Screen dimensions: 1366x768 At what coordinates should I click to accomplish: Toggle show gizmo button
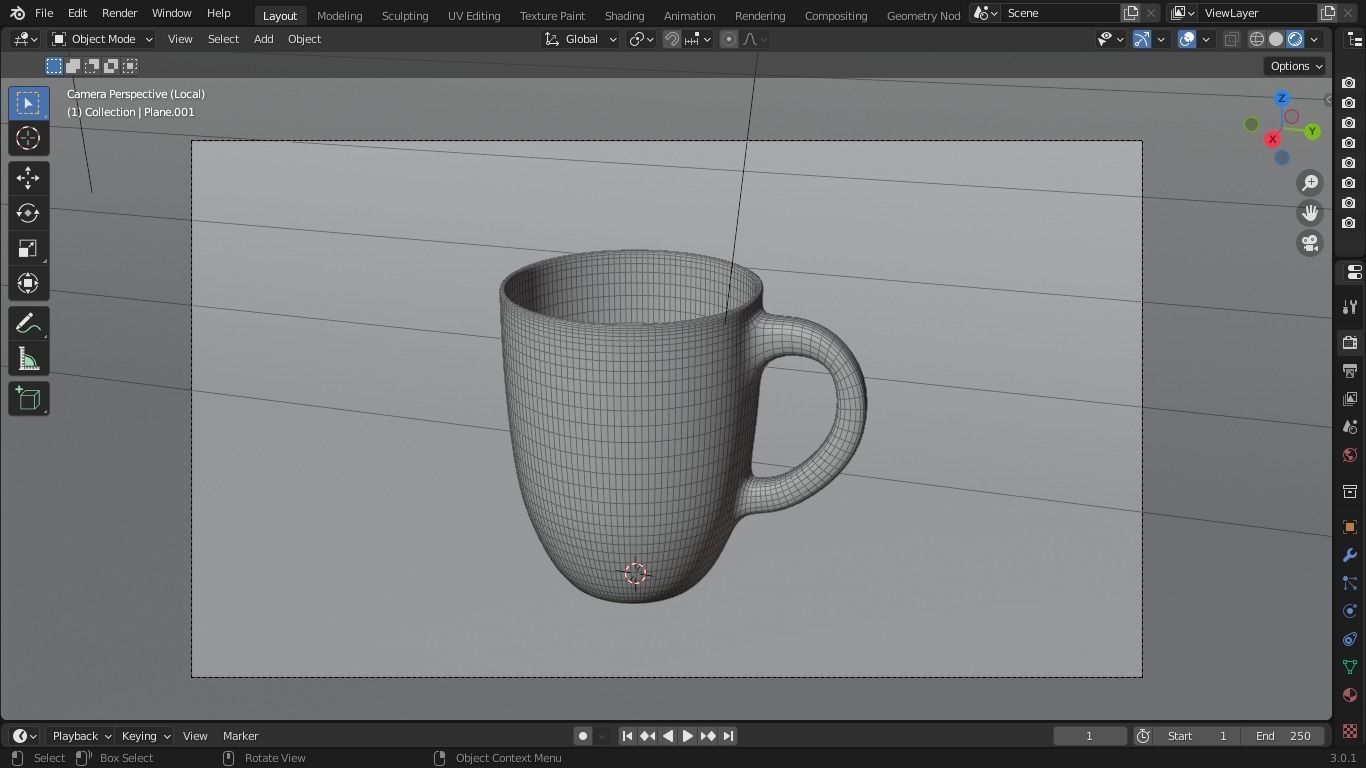tap(1141, 39)
